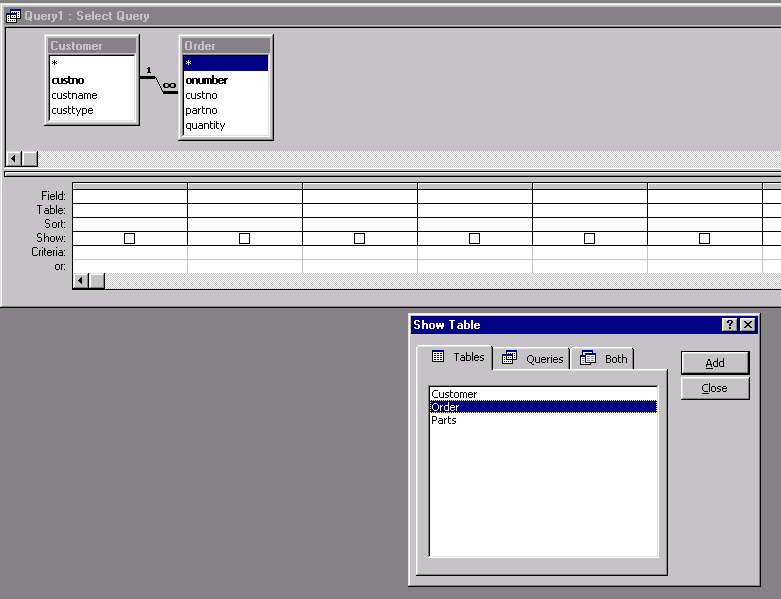
Task: Select Customer in the table list
Action: (454, 394)
